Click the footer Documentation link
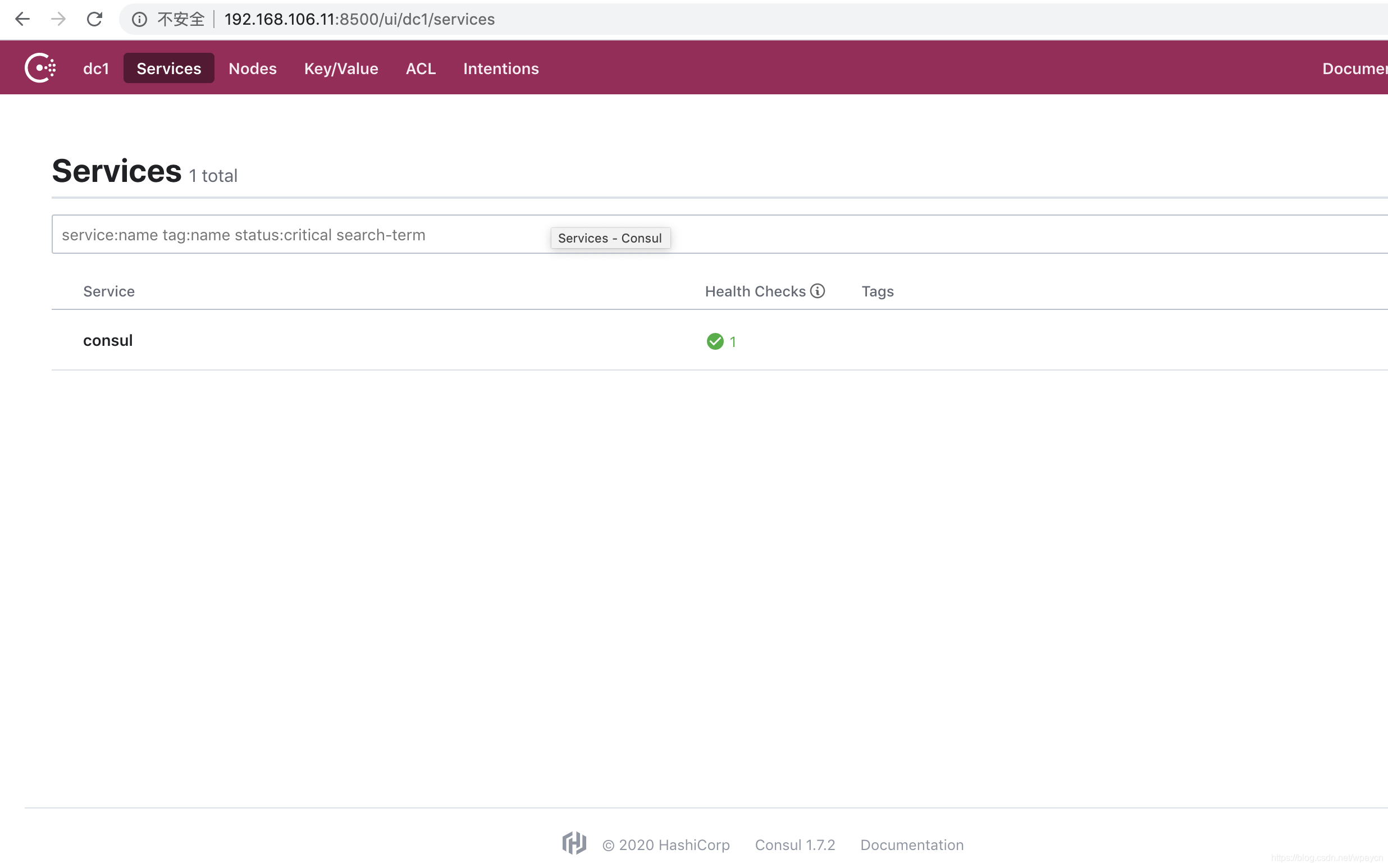 911,845
